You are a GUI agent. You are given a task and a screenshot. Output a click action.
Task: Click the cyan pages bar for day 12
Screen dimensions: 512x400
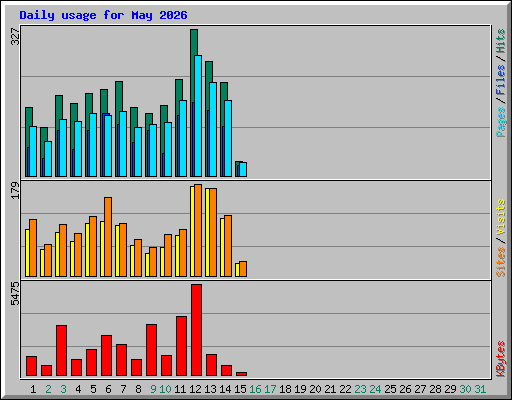tap(198, 116)
